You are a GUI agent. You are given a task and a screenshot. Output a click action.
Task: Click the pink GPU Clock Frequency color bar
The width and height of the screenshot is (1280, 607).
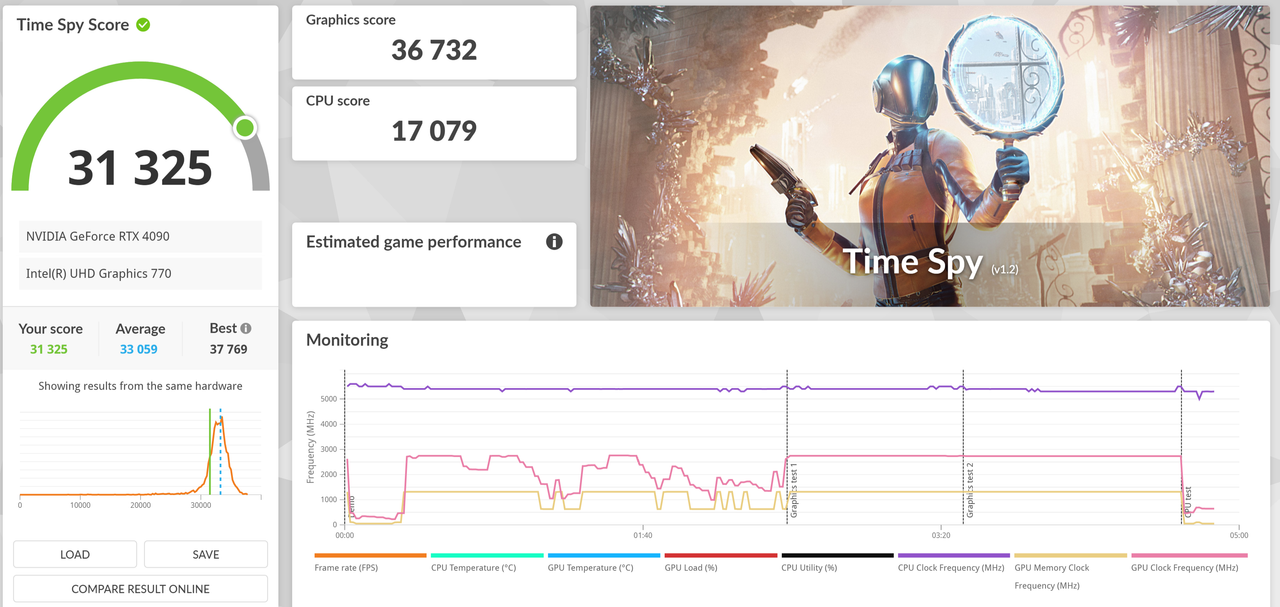tap(1189, 555)
